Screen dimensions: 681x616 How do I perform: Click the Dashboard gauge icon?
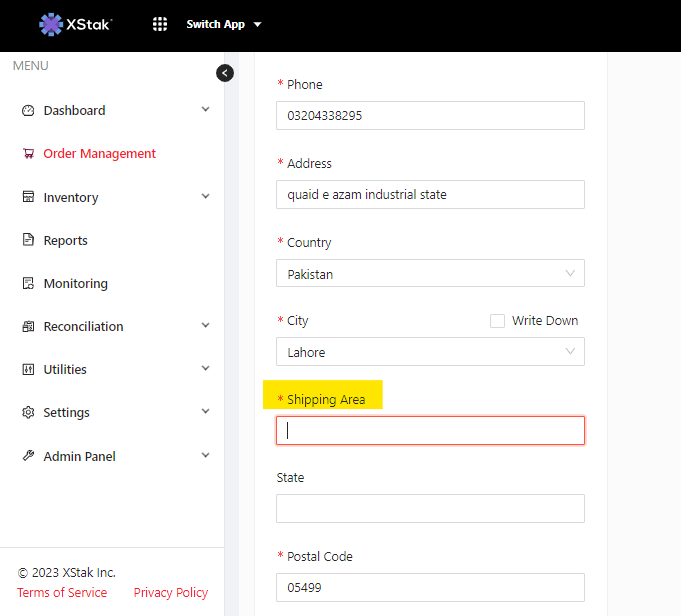click(28, 111)
